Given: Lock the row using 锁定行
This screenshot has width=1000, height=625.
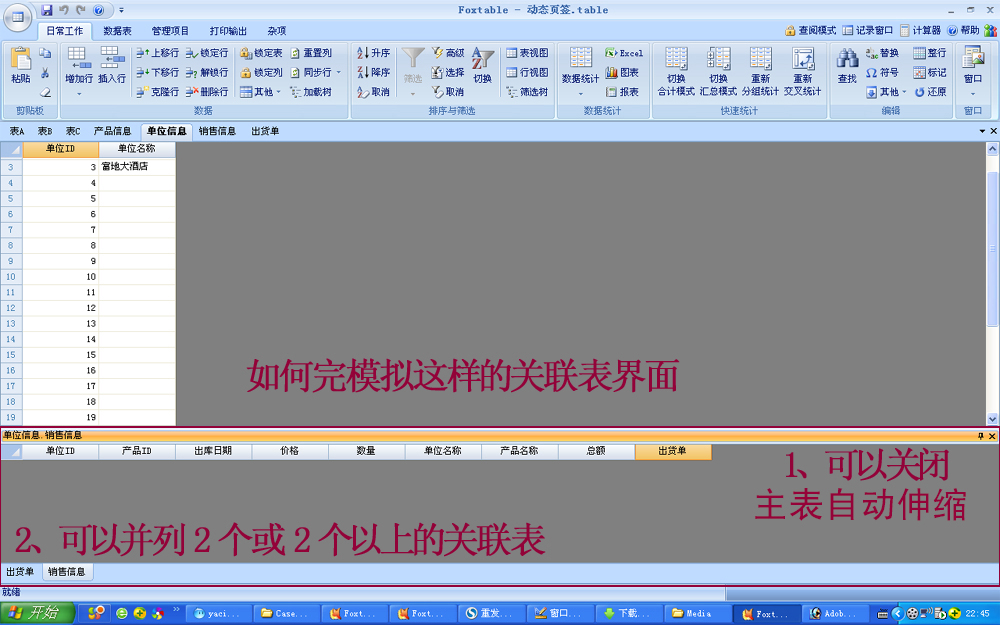Looking at the screenshot, I should point(207,53).
